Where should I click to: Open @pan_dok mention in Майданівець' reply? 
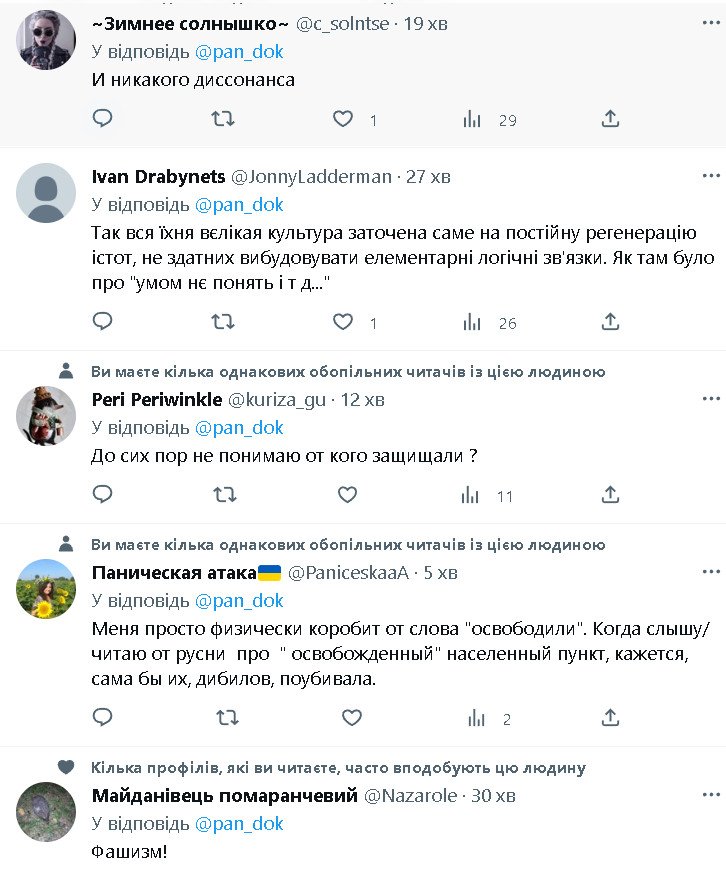coord(239,823)
